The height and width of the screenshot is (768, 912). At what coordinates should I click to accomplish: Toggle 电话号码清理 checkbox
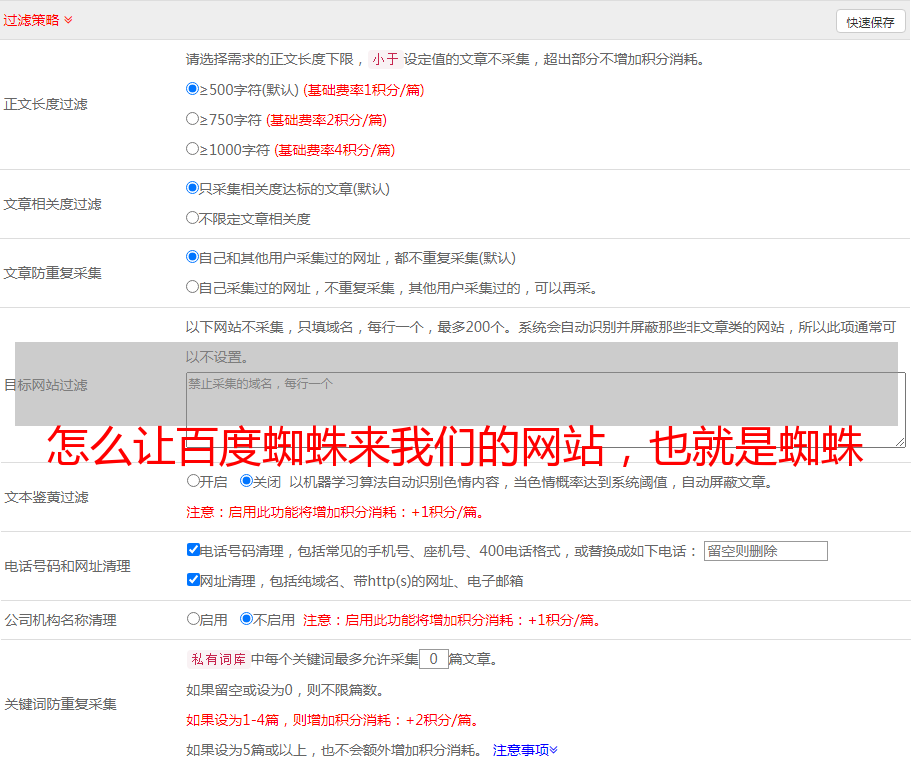click(x=193, y=550)
